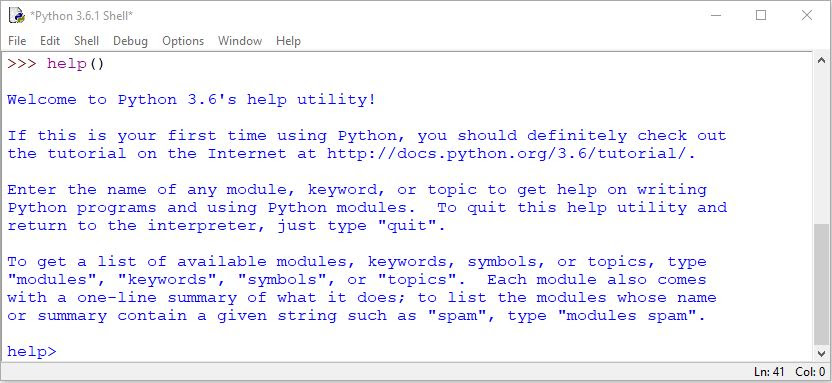This screenshot has width=832, height=383.
Task: Click the scrollbar track above the thumb
Action: (821, 146)
